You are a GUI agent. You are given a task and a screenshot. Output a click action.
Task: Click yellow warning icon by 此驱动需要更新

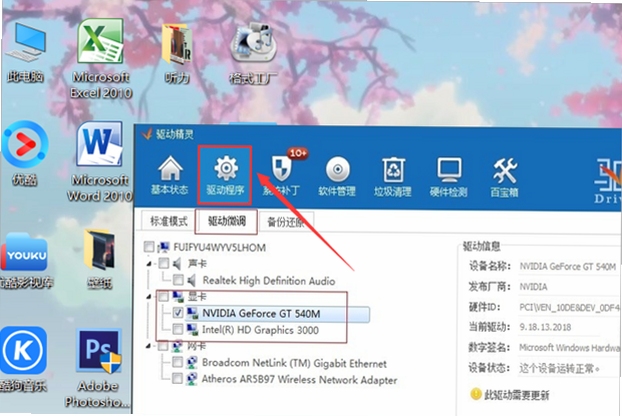[x=475, y=394]
